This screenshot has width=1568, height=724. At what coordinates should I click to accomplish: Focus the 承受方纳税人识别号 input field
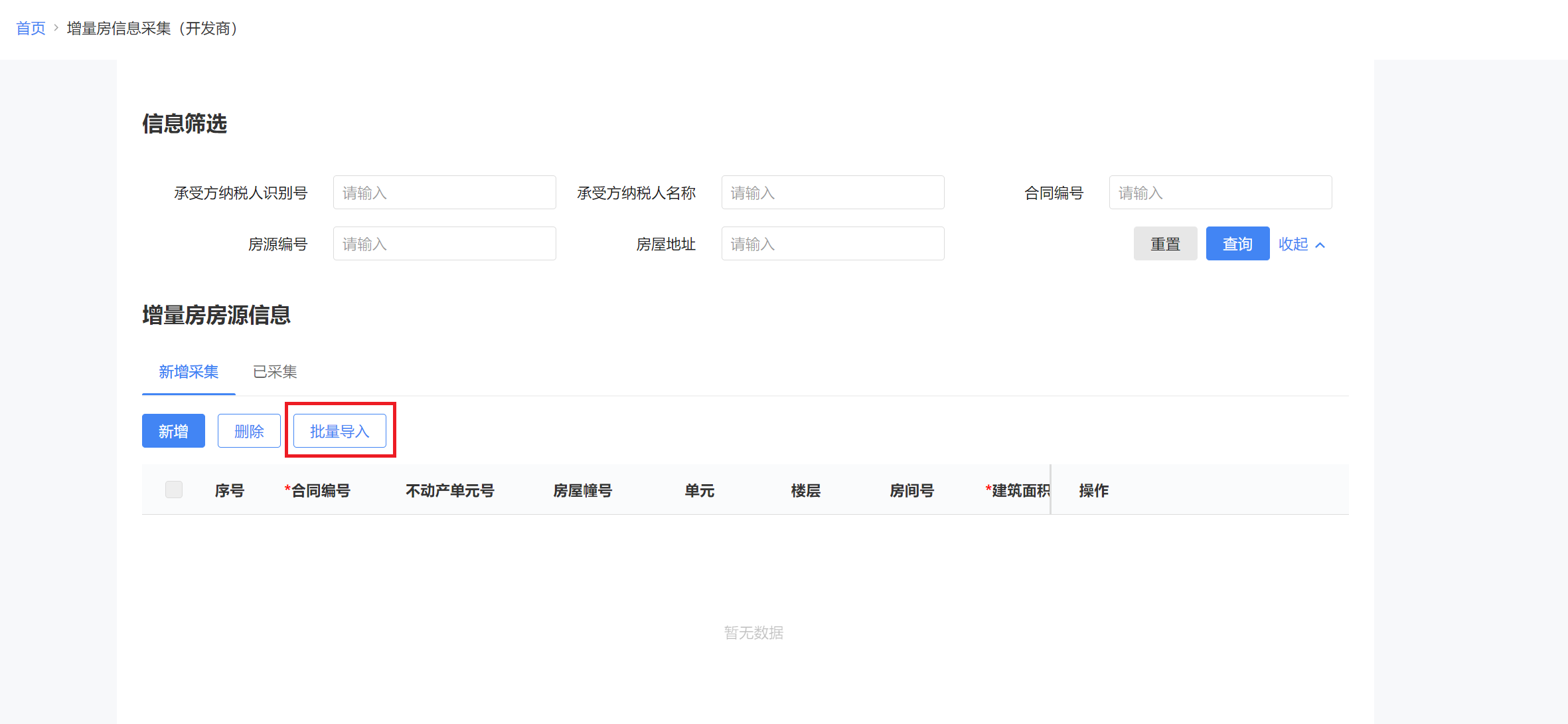444,193
